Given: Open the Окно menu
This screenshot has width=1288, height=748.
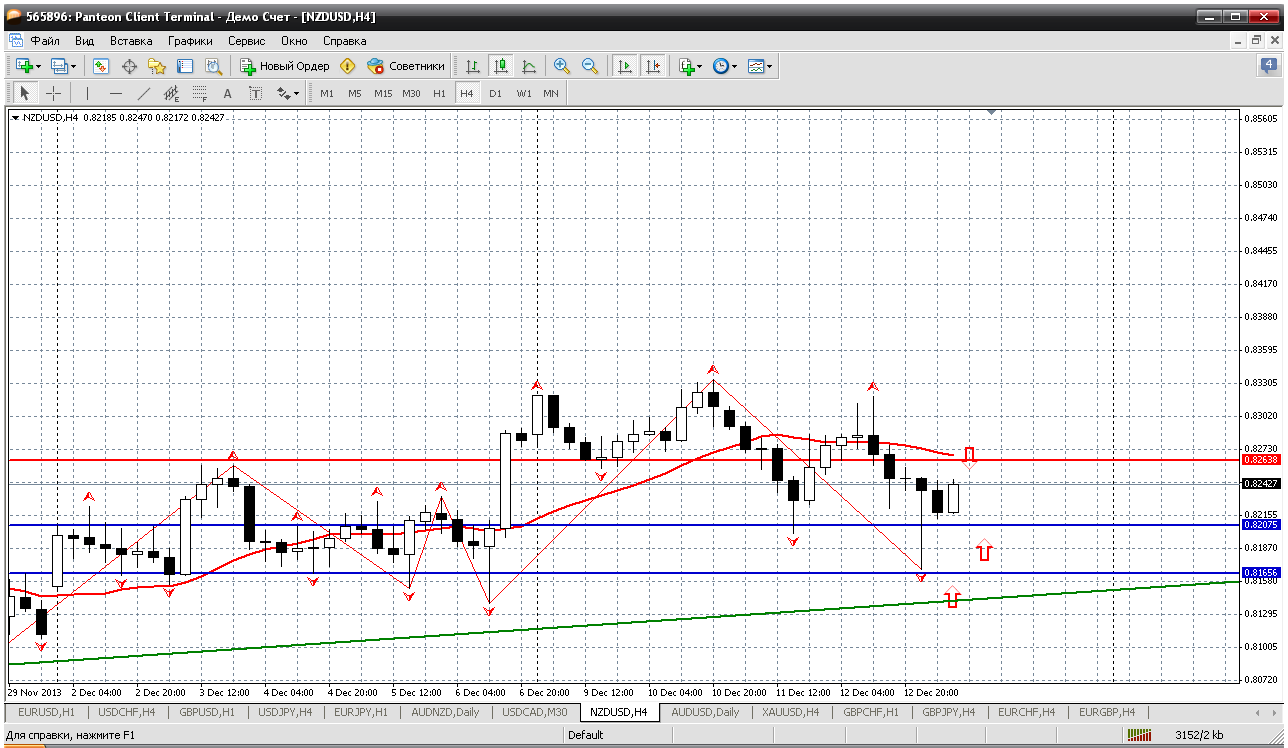Looking at the screenshot, I should pos(294,41).
